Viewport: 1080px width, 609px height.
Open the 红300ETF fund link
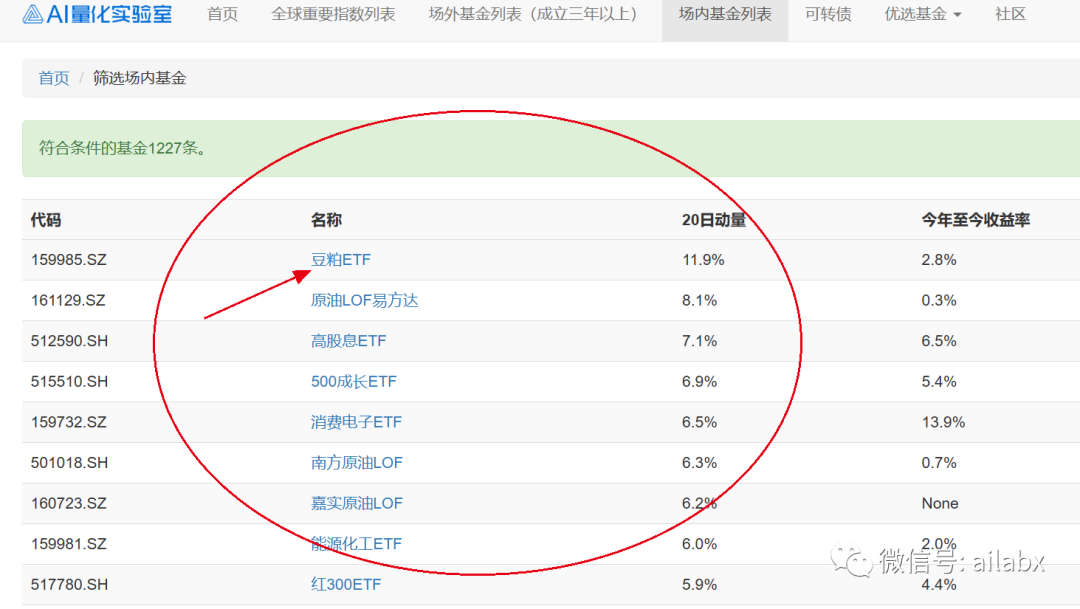pos(346,585)
